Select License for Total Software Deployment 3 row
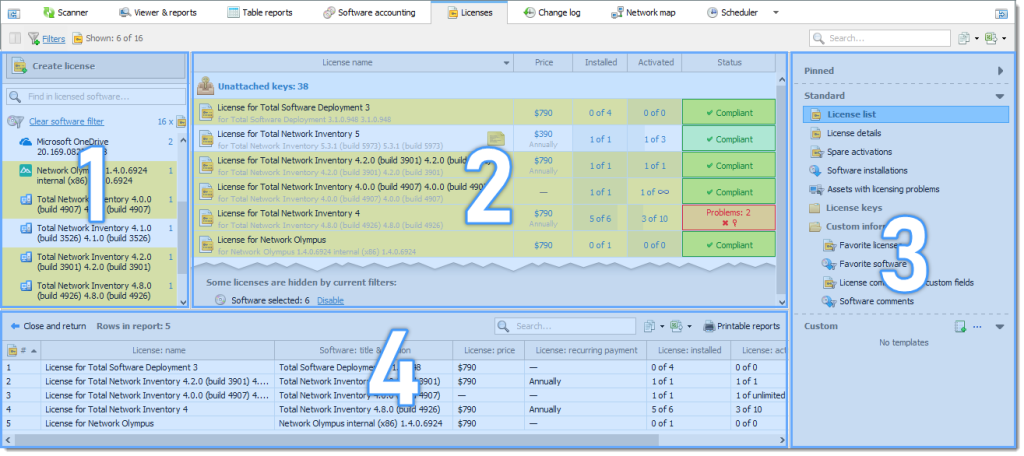Image resolution: width=1024 pixels, height=456 pixels. 487,112
